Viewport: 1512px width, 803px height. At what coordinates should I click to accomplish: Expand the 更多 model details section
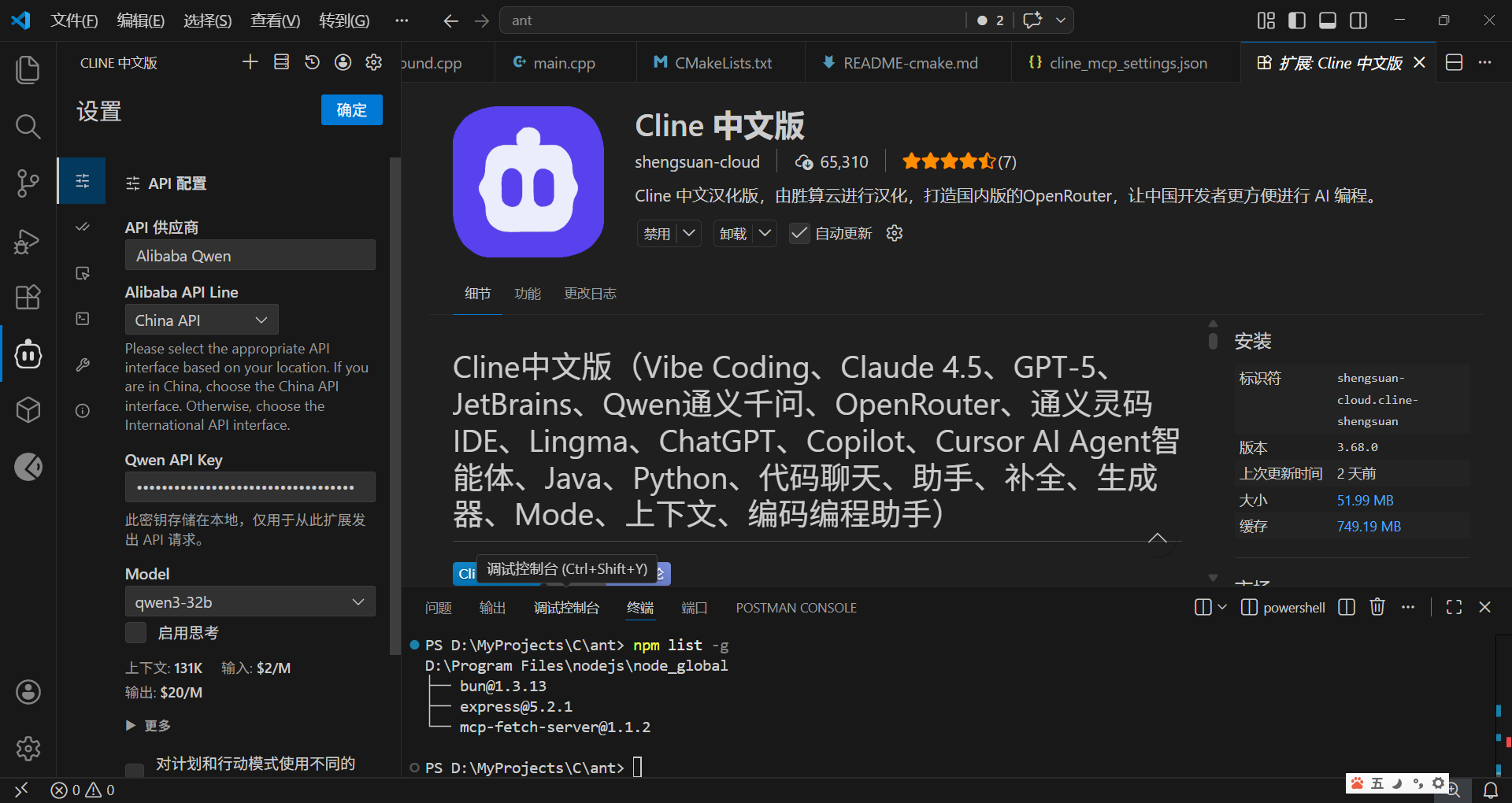[149, 725]
